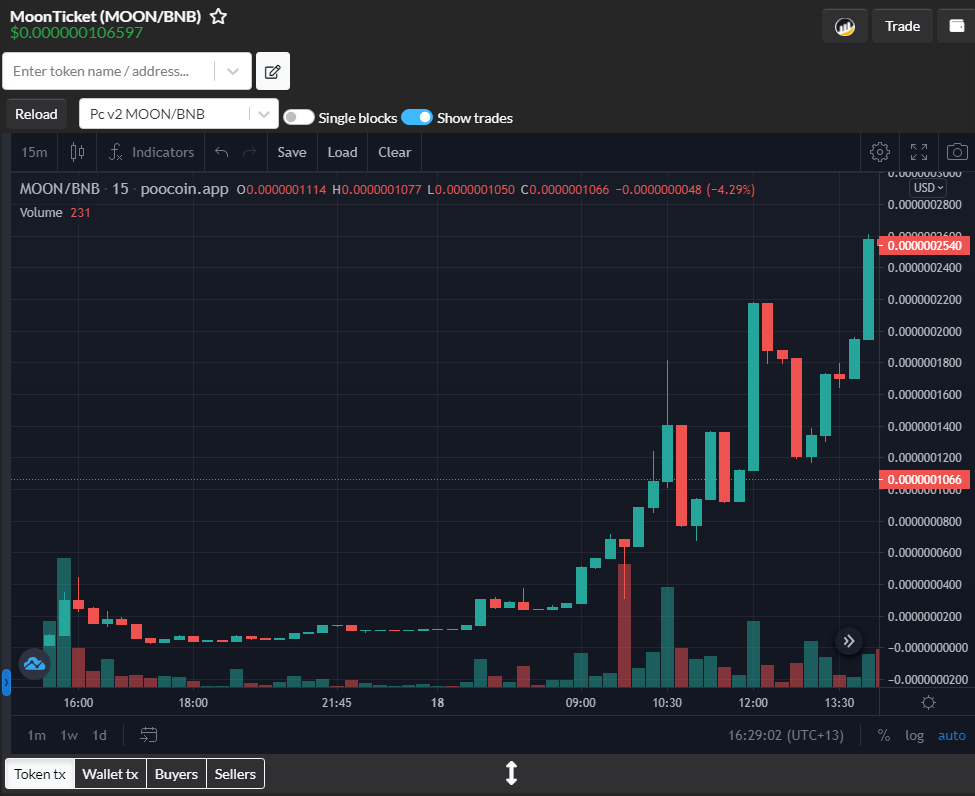
Task: Clear the chart drawings
Action: (394, 152)
